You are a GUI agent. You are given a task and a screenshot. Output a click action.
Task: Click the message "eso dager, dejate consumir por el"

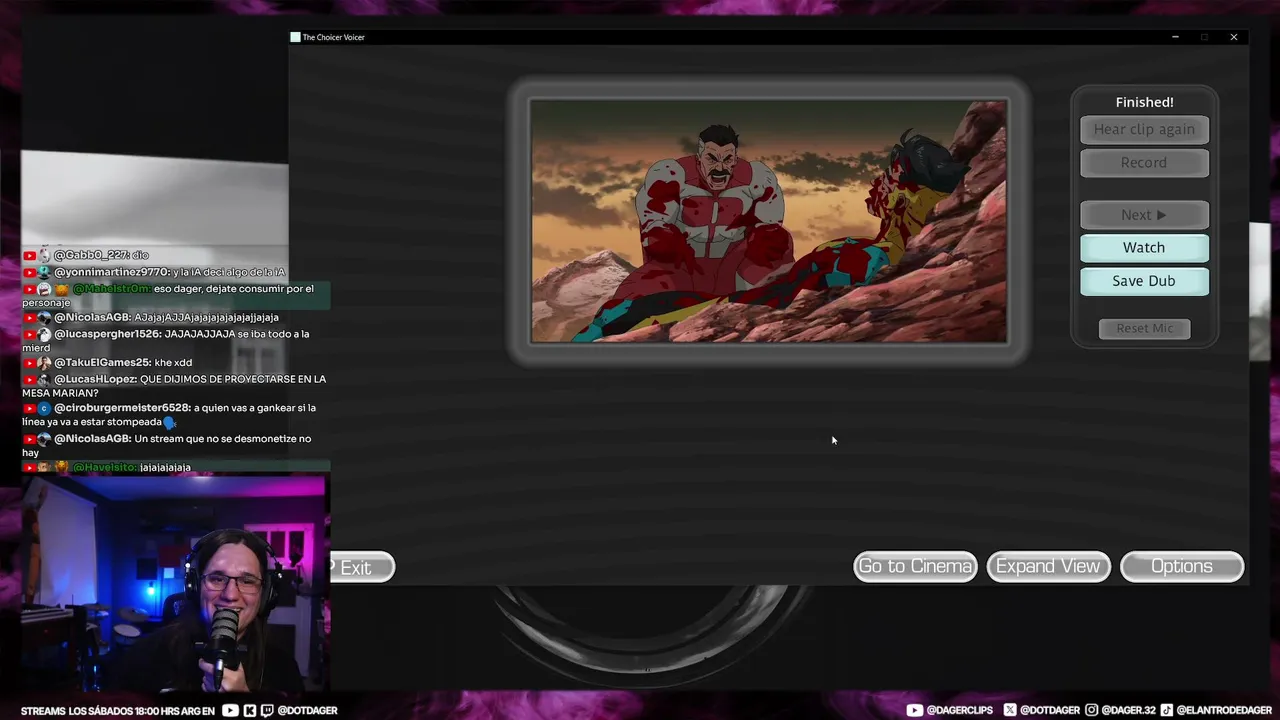234,289
